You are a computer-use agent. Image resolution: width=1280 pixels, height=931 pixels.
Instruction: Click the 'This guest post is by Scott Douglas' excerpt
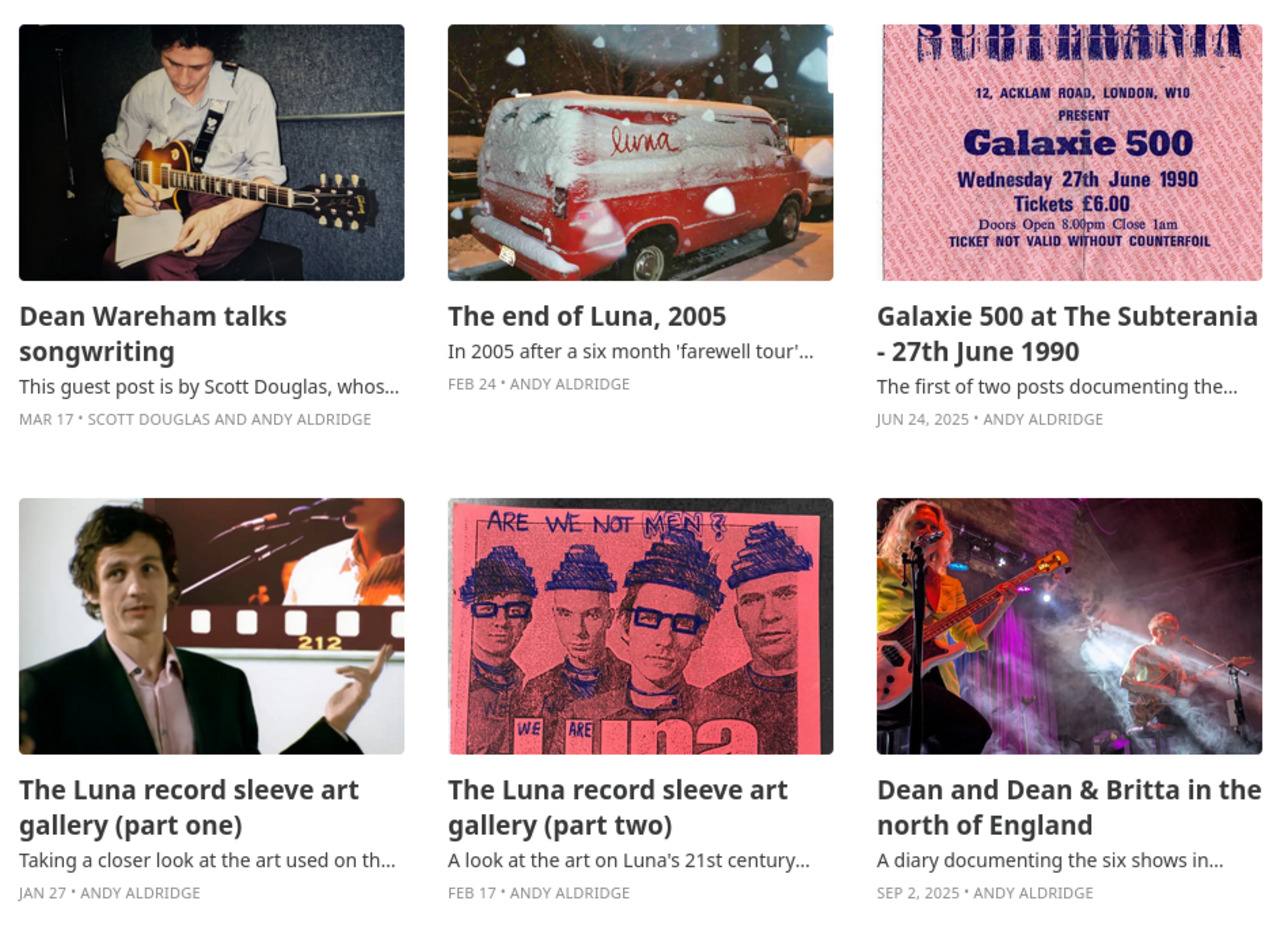pyautogui.click(x=209, y=387)
